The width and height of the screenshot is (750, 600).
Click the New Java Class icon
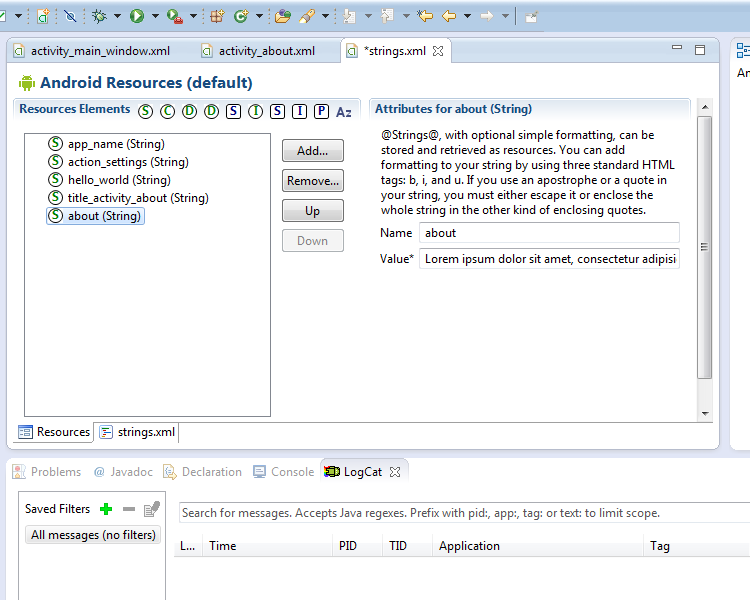click(x=241, y=16)
